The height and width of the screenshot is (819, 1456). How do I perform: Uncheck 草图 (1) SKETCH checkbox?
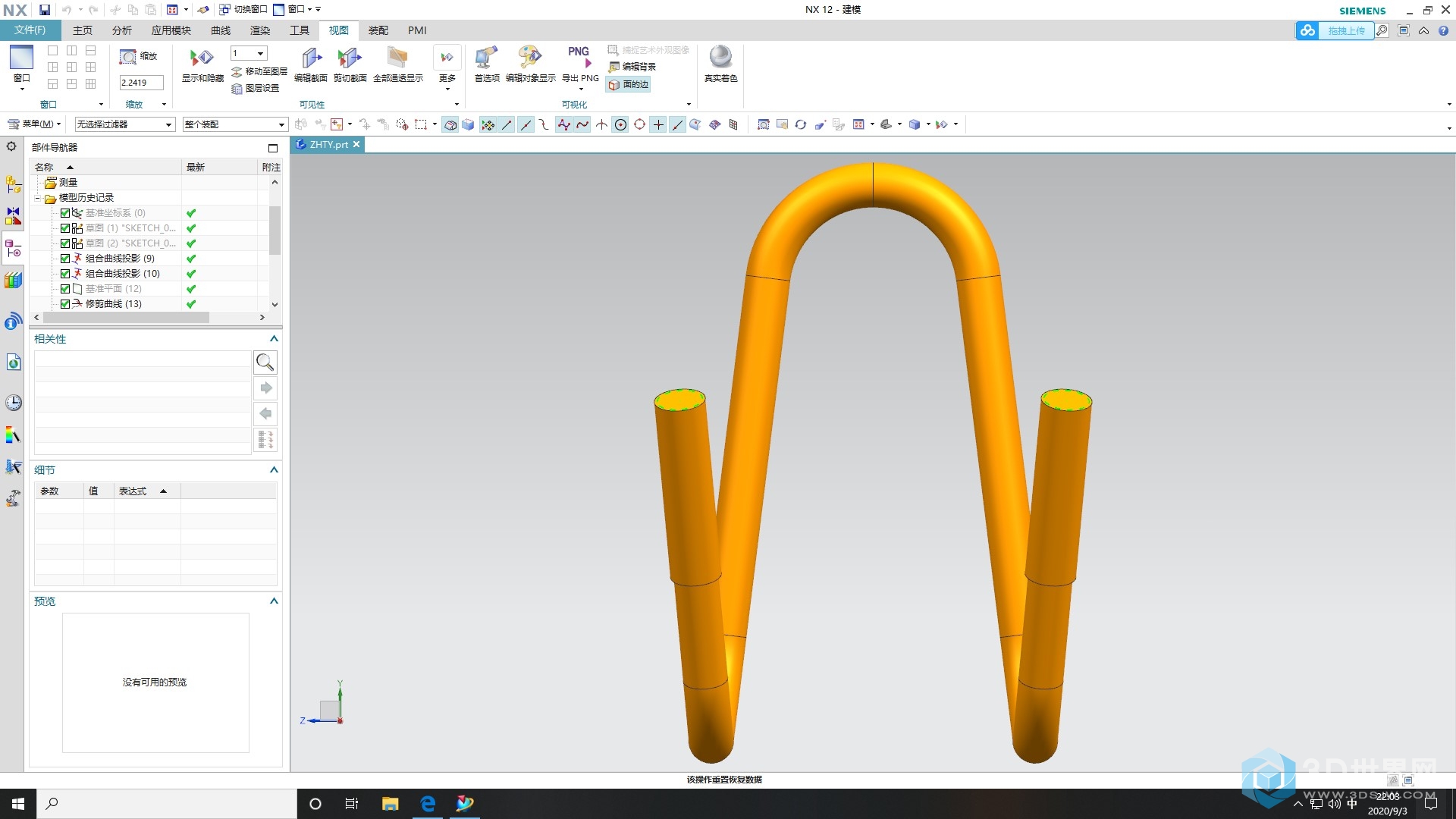tap(65, 228)
